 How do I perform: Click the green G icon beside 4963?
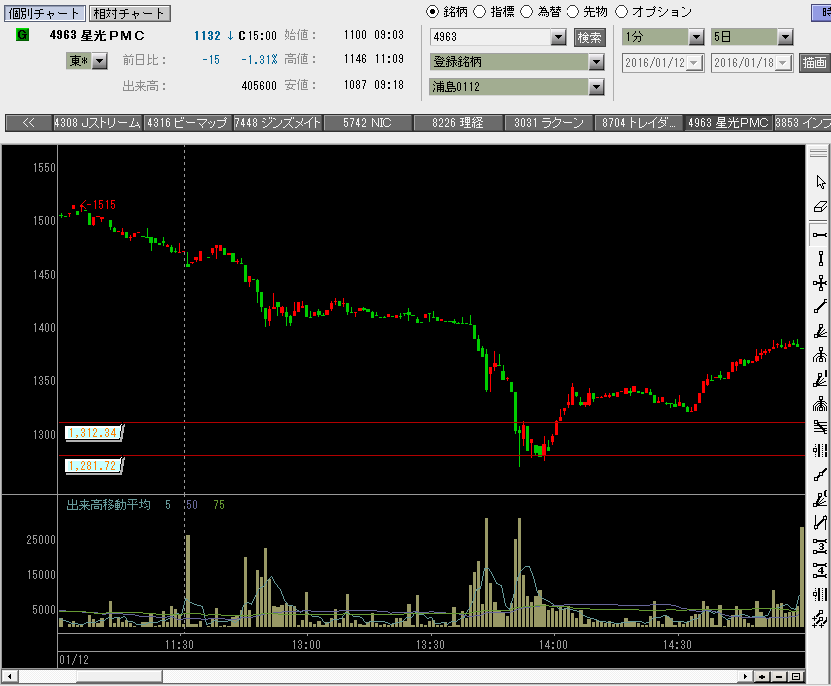coord(22,35)
